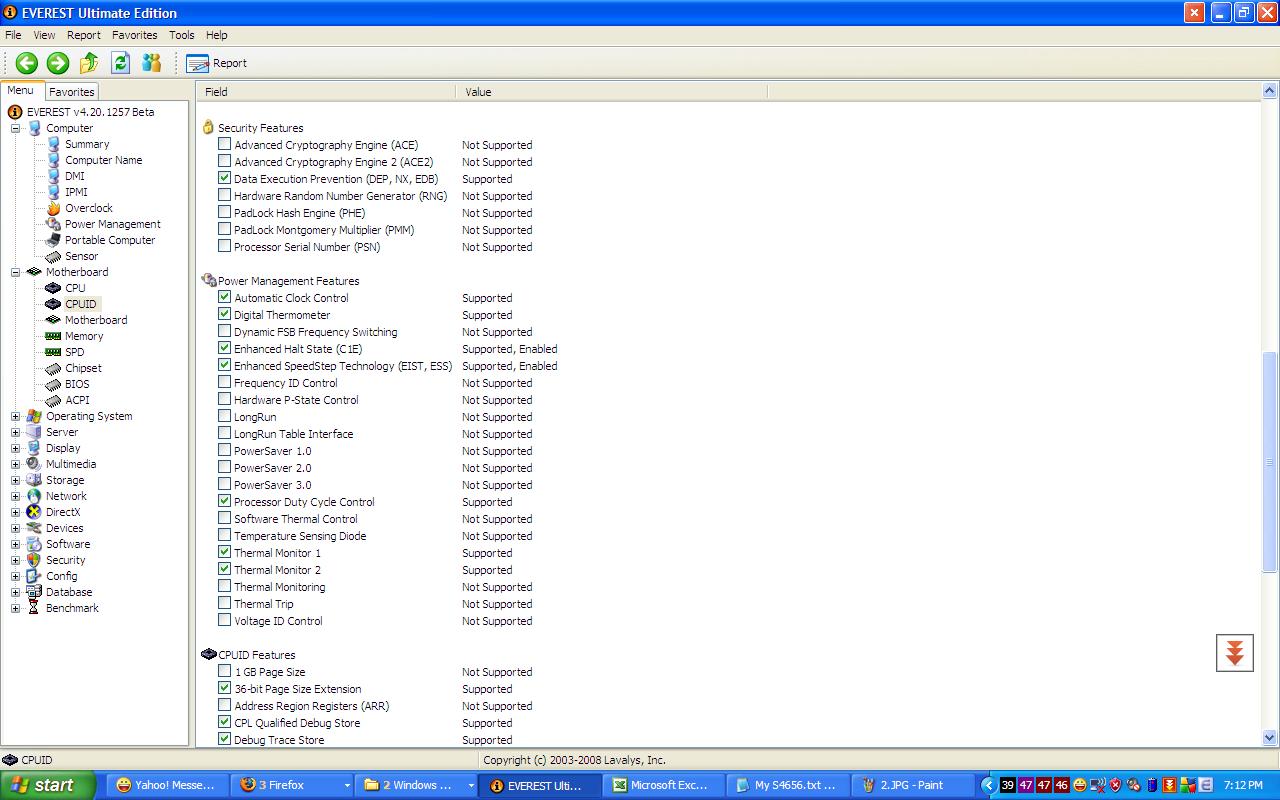Image resolution: width=1280 pixels, height=800 pixels.
Task: Click the scrollbar down arrow
Action: coord(1270,738)
